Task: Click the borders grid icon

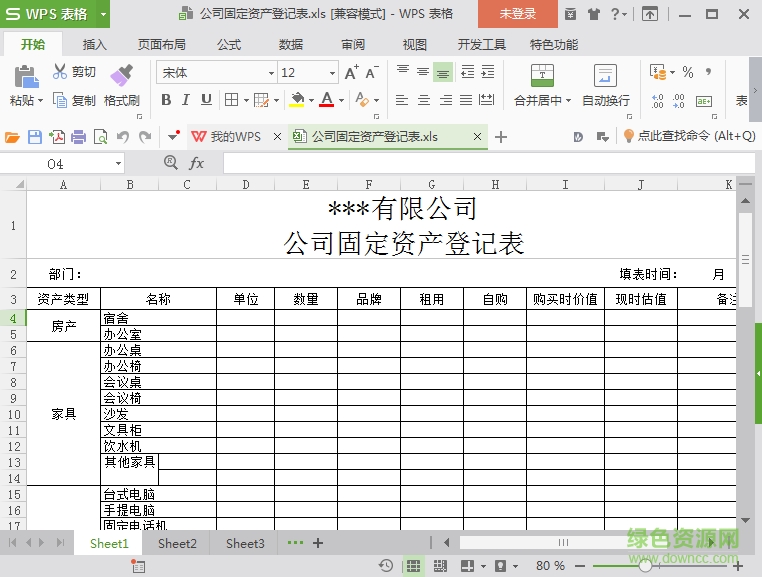Action: [231, 100]
